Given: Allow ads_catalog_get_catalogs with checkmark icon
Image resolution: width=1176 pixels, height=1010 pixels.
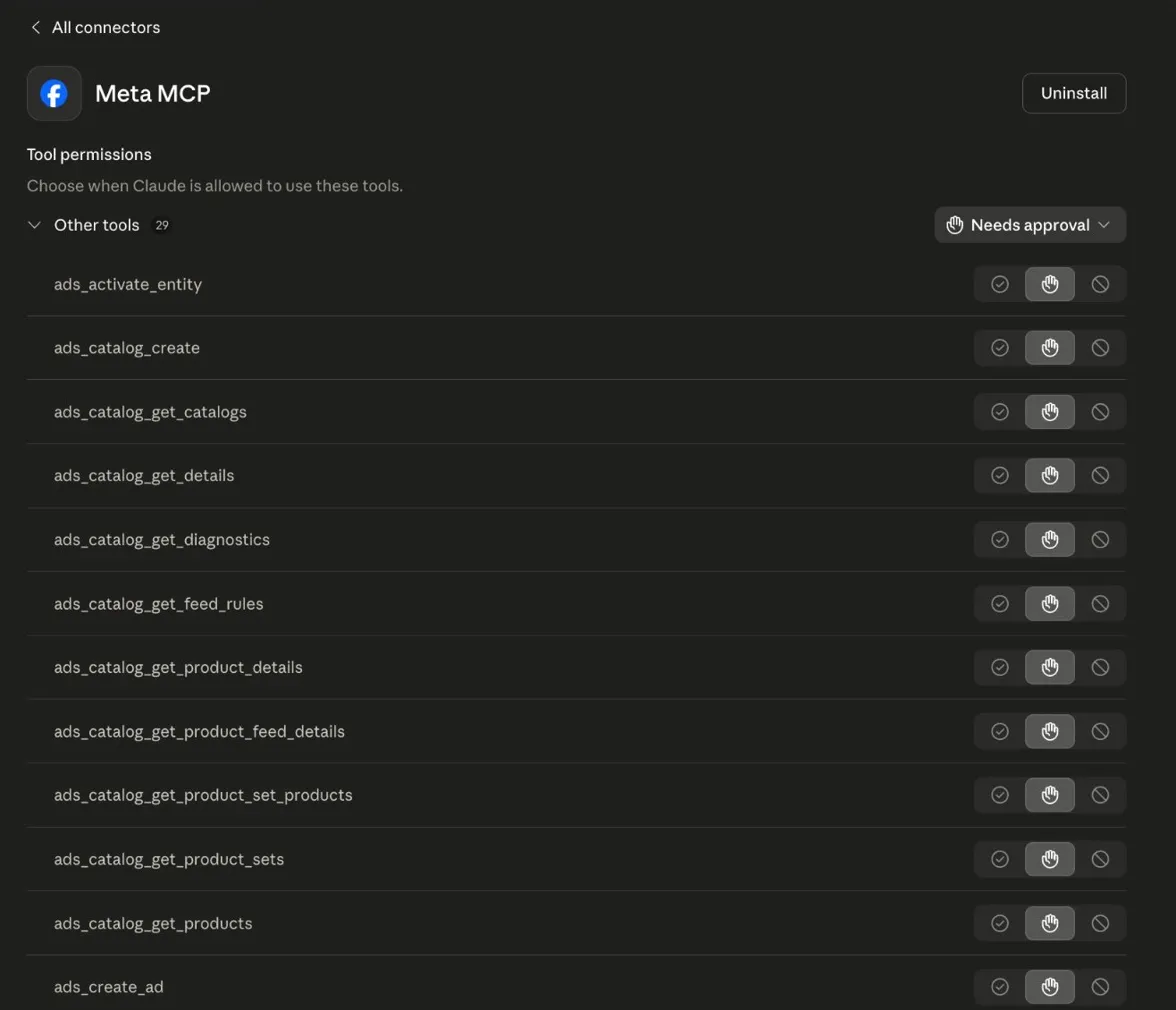Looking at the screenshot, I should pos(999,412).
